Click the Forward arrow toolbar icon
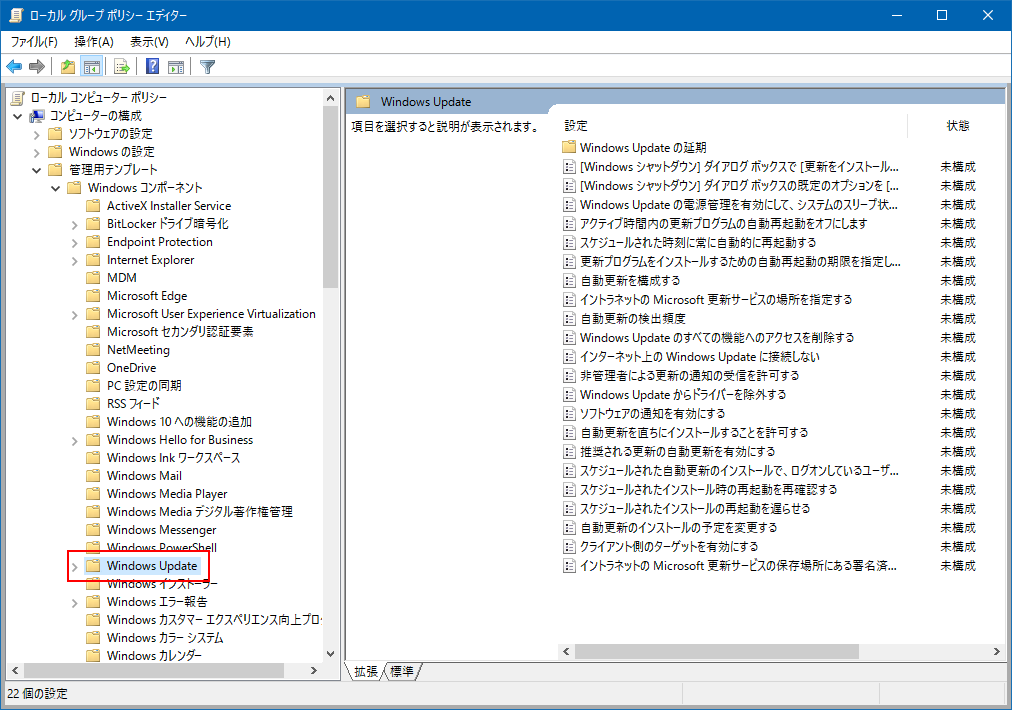Viewport: 1012px width, 710px height. 37,66
